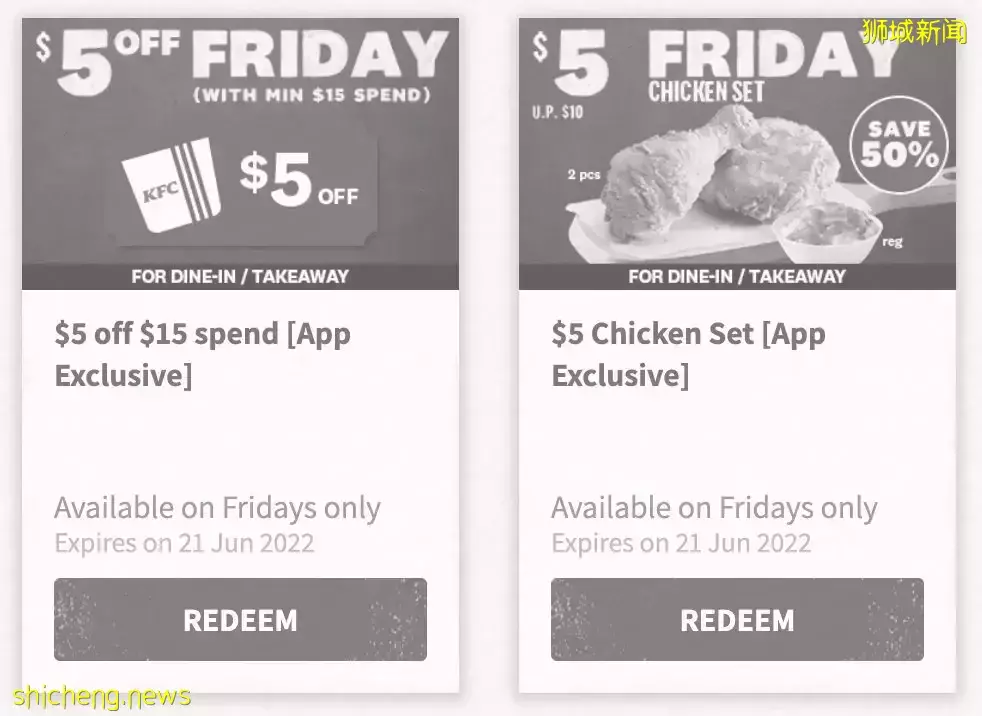Click the $5 OFF ticket voucher graphic
Image resolution: width=982 pixels, height=716 pixels.
pos(243,189)
